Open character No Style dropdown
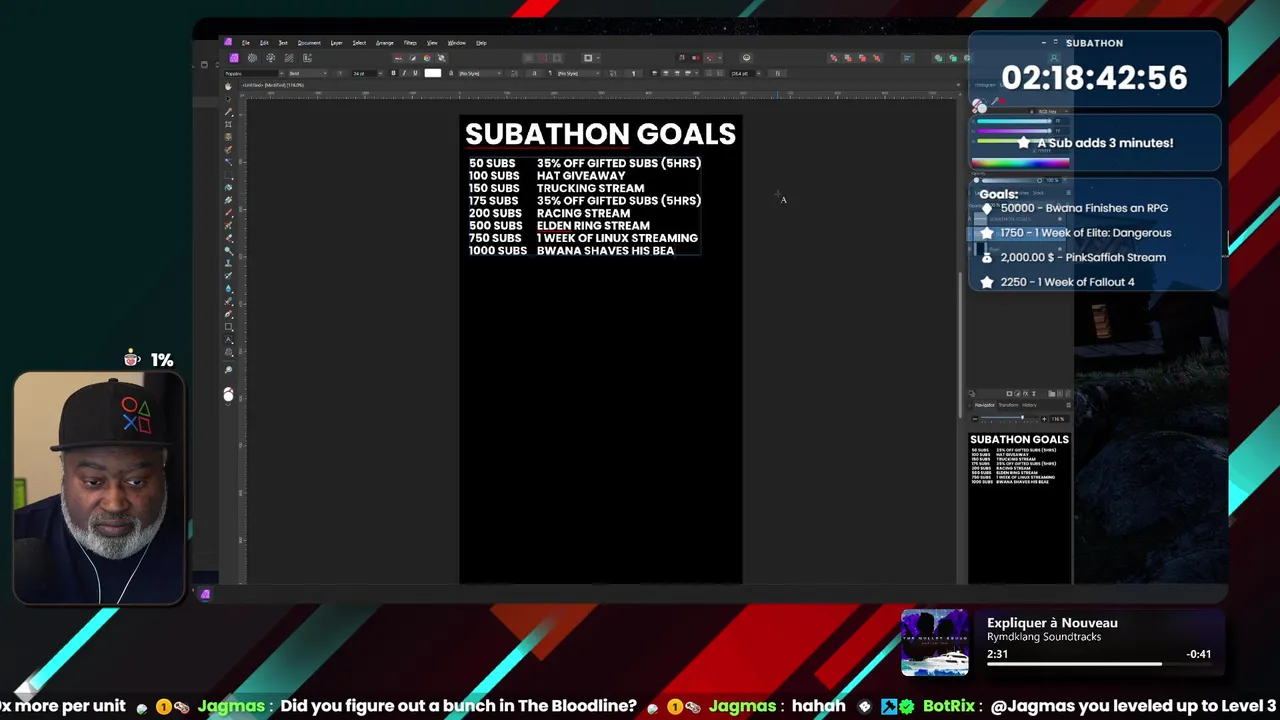 pos(480,73)
